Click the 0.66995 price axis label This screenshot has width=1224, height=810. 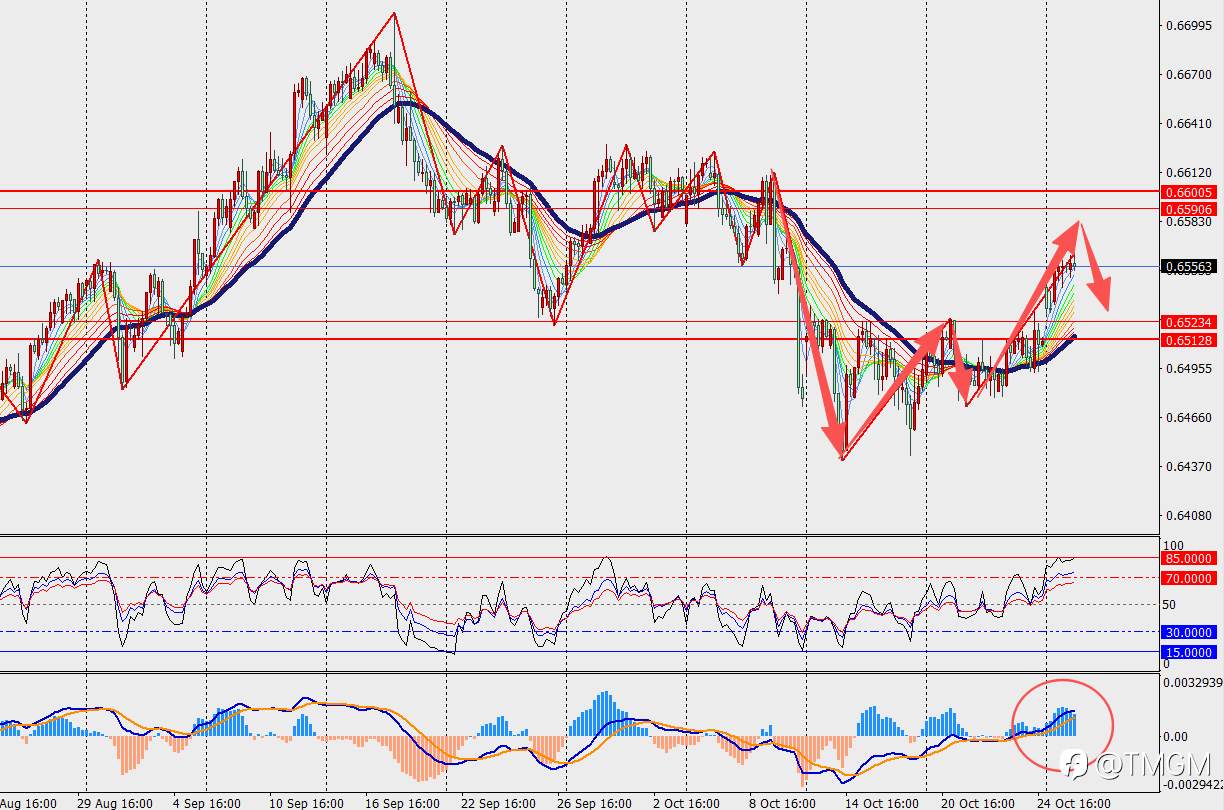[1190, 25]
